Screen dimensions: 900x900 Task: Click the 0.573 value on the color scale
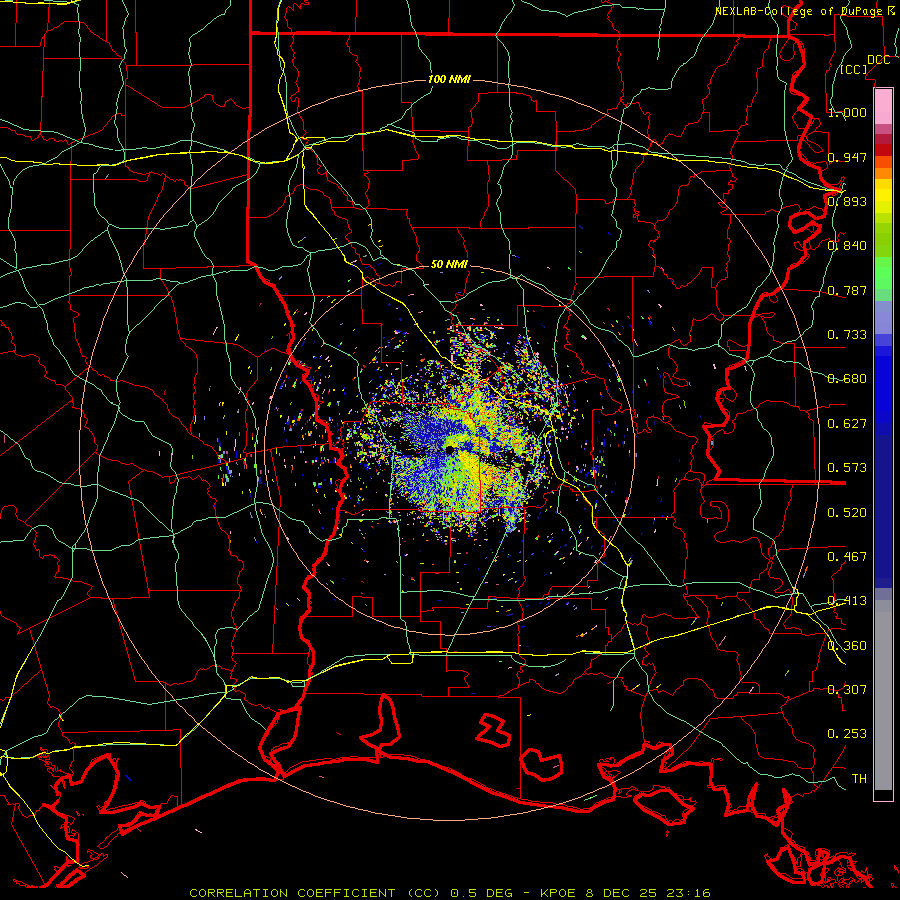(x=847, y=468)
